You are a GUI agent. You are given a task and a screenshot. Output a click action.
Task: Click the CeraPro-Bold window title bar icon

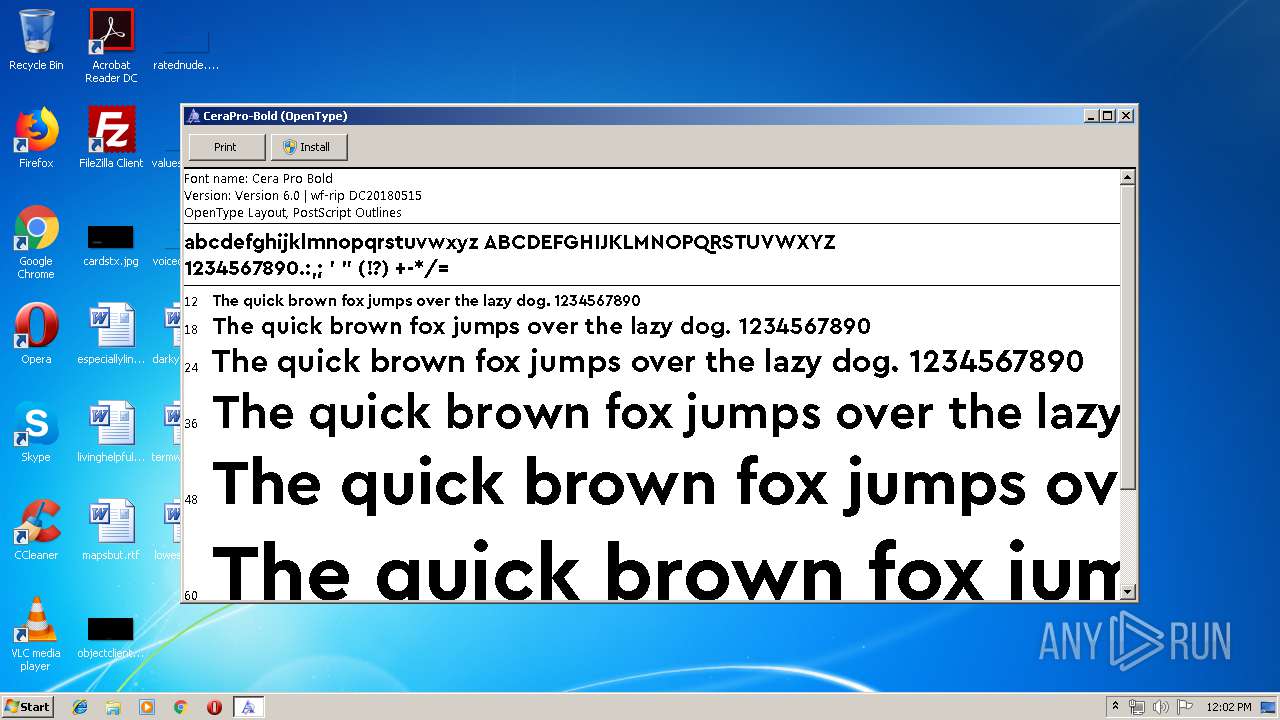point(194,116)
